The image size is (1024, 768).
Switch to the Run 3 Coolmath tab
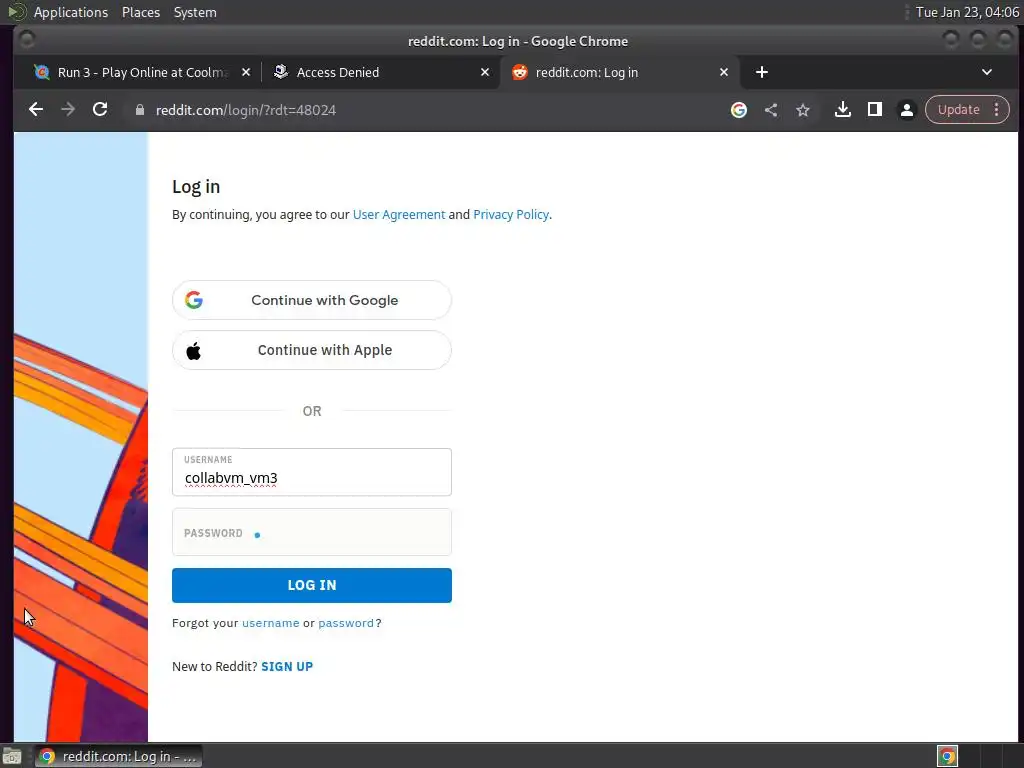coord(142,72)
